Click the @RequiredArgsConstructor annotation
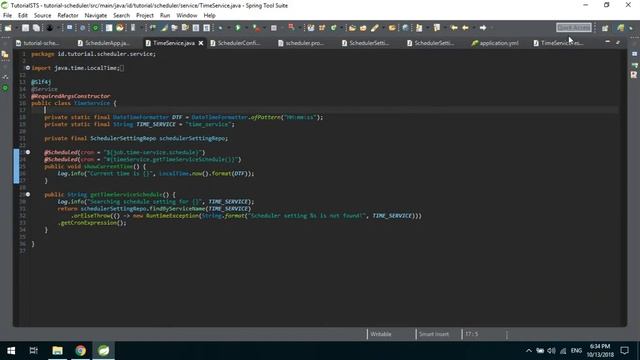Image resolution: width=640 pixels, height=360 pixels. point(71,96)
